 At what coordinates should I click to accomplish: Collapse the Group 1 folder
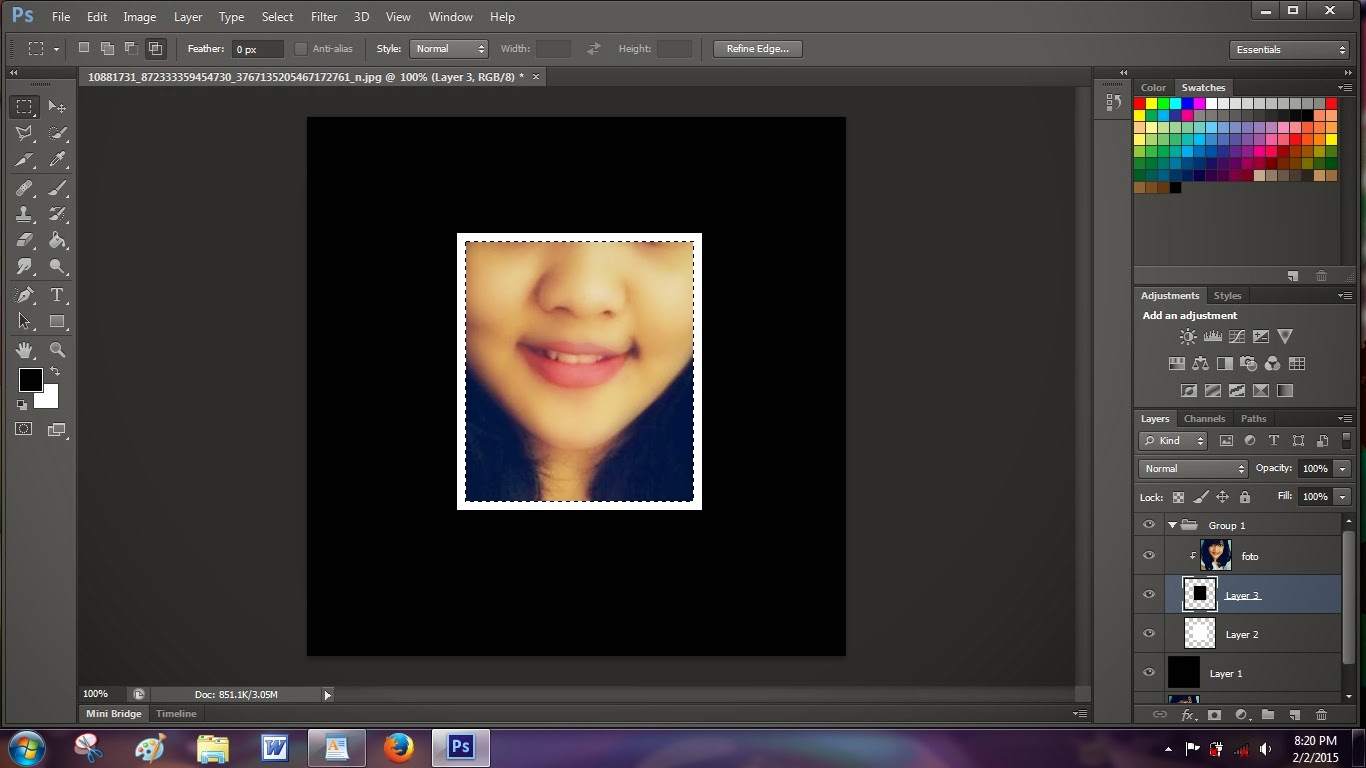(1172, 525)
